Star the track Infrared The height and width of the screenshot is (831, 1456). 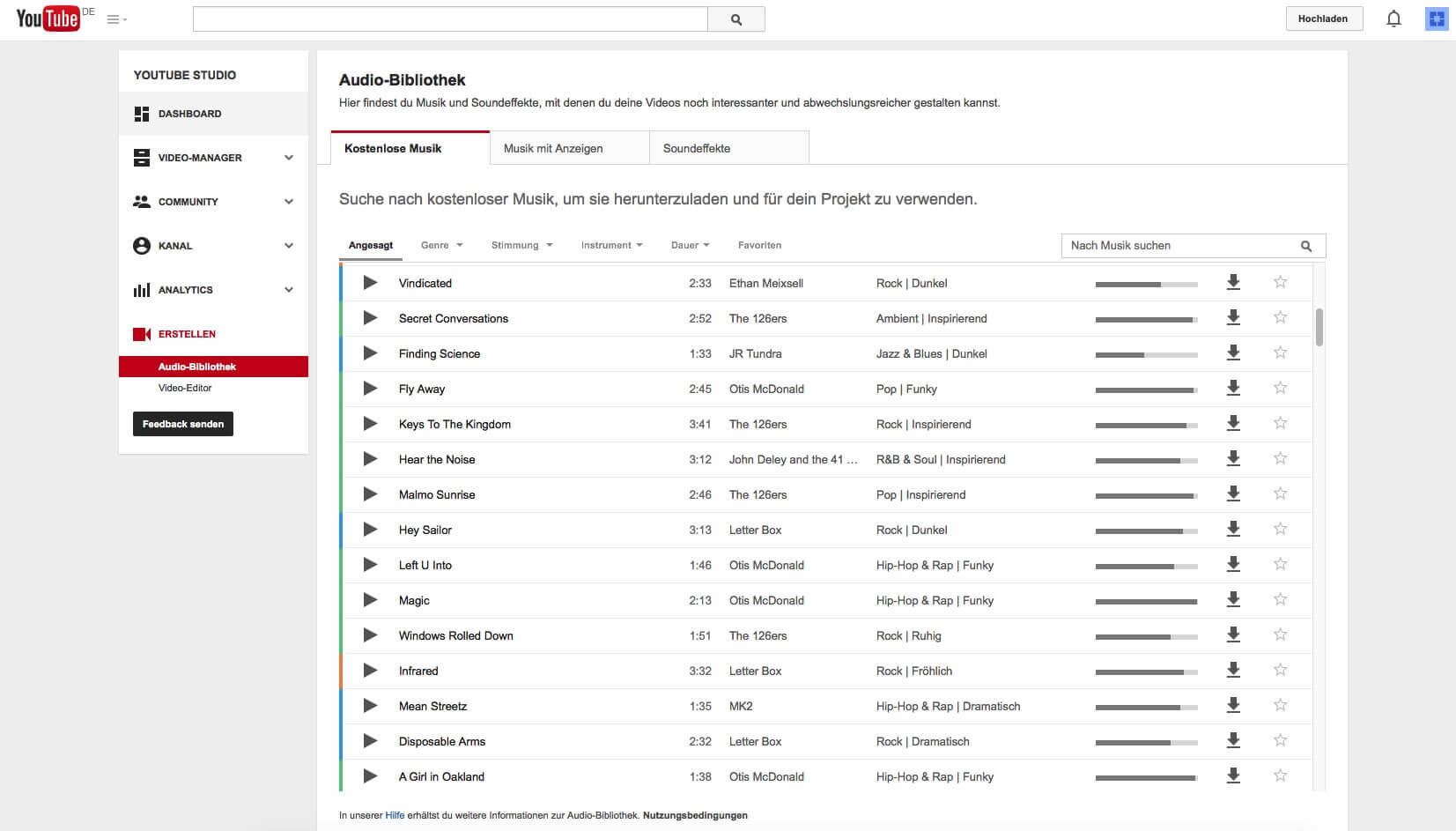pos(1280,670)
